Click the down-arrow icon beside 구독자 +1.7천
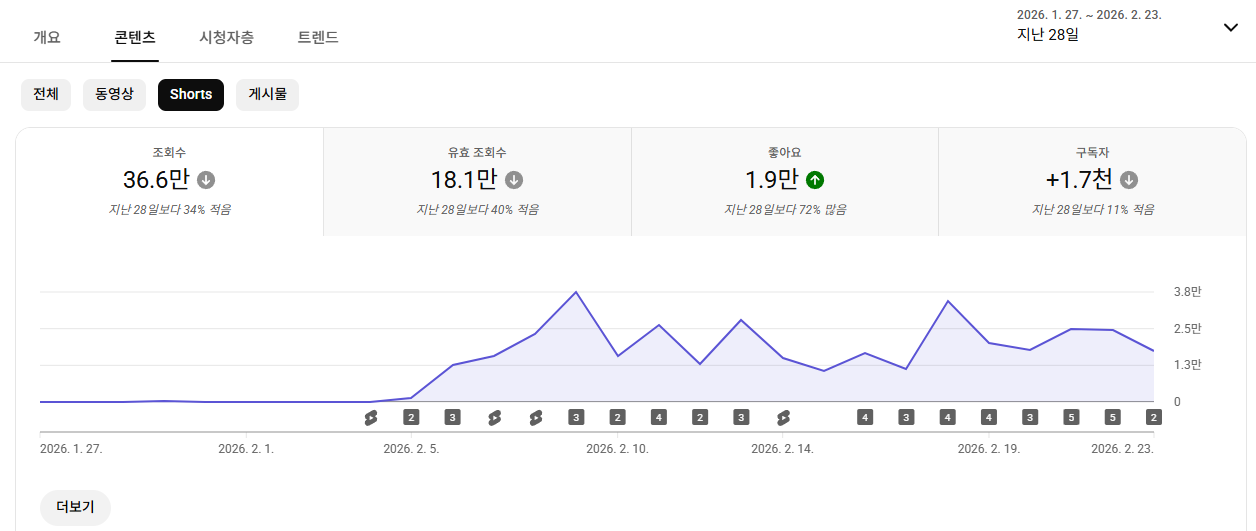This screenshot has width=1256, height=531. (x=1129, y=180)
